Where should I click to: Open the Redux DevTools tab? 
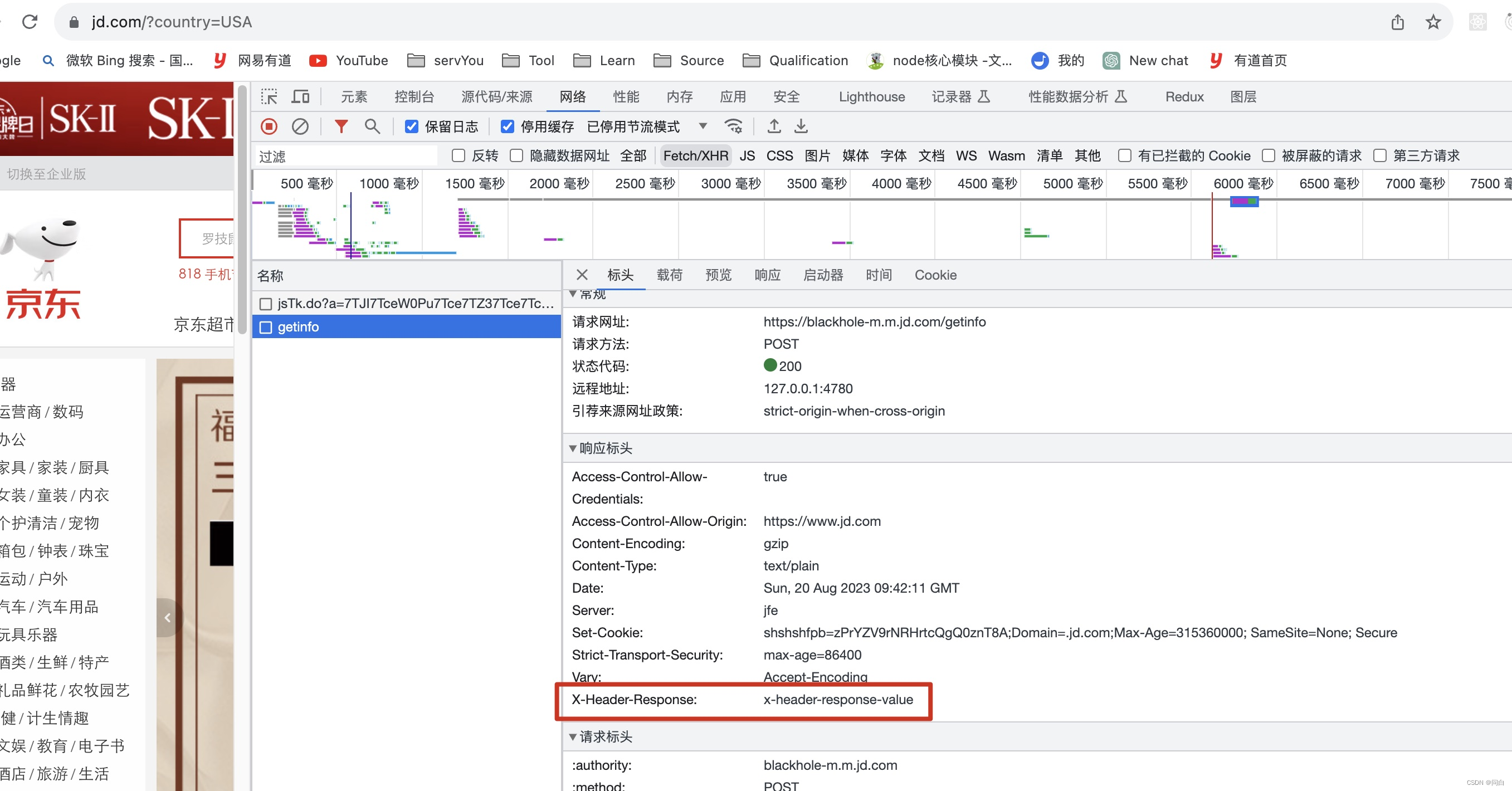point(1184,96)
